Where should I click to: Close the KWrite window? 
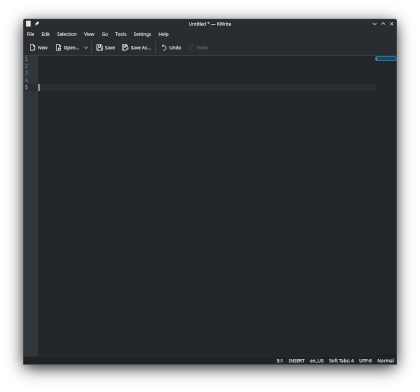pyautogui.click(x=392, y=24)
